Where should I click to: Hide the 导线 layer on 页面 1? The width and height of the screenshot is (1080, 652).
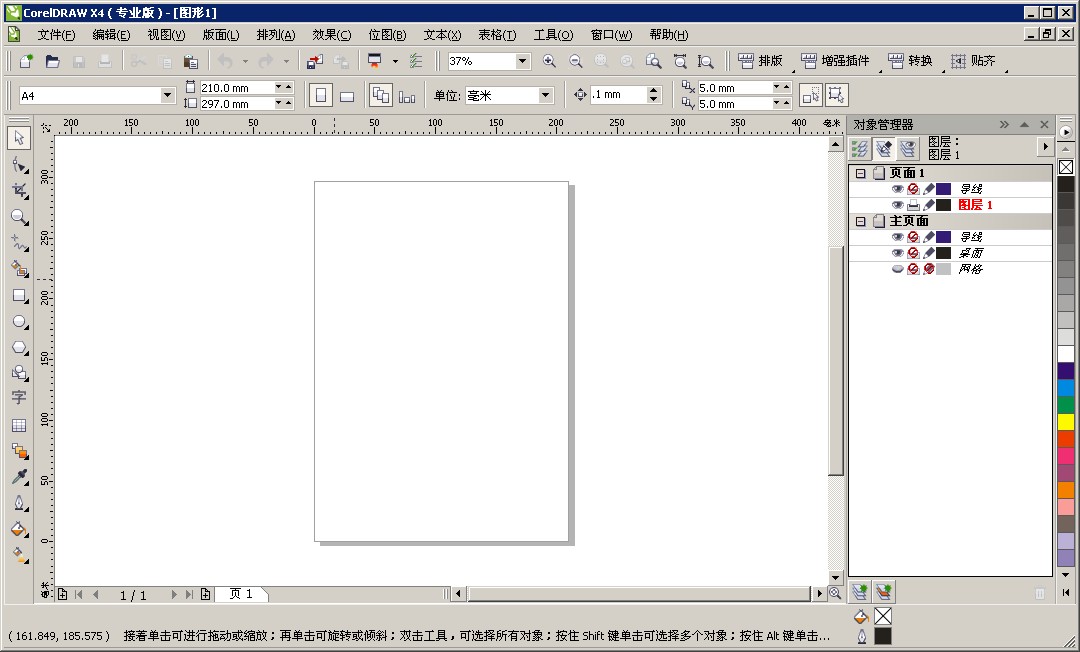[x=898, y=189]
